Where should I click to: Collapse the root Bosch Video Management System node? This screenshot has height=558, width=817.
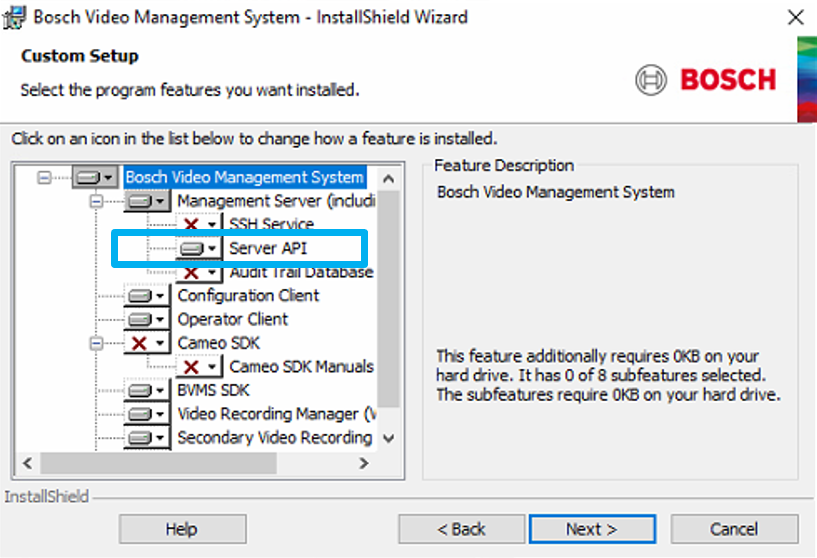(44, 177)
